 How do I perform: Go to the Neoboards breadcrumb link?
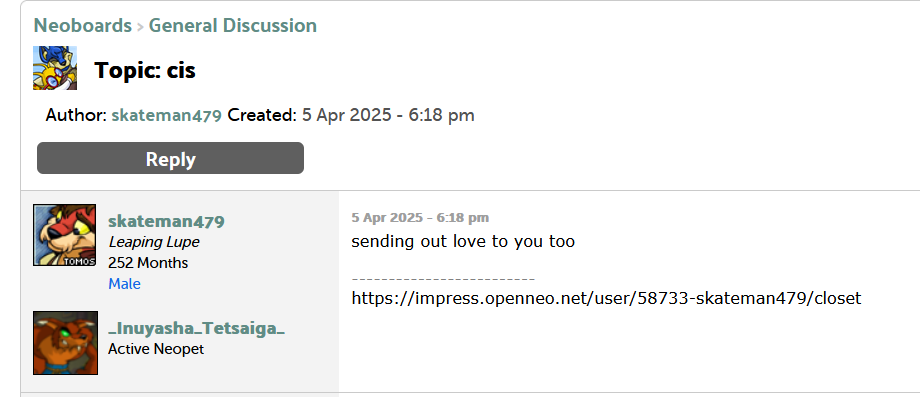83,26
